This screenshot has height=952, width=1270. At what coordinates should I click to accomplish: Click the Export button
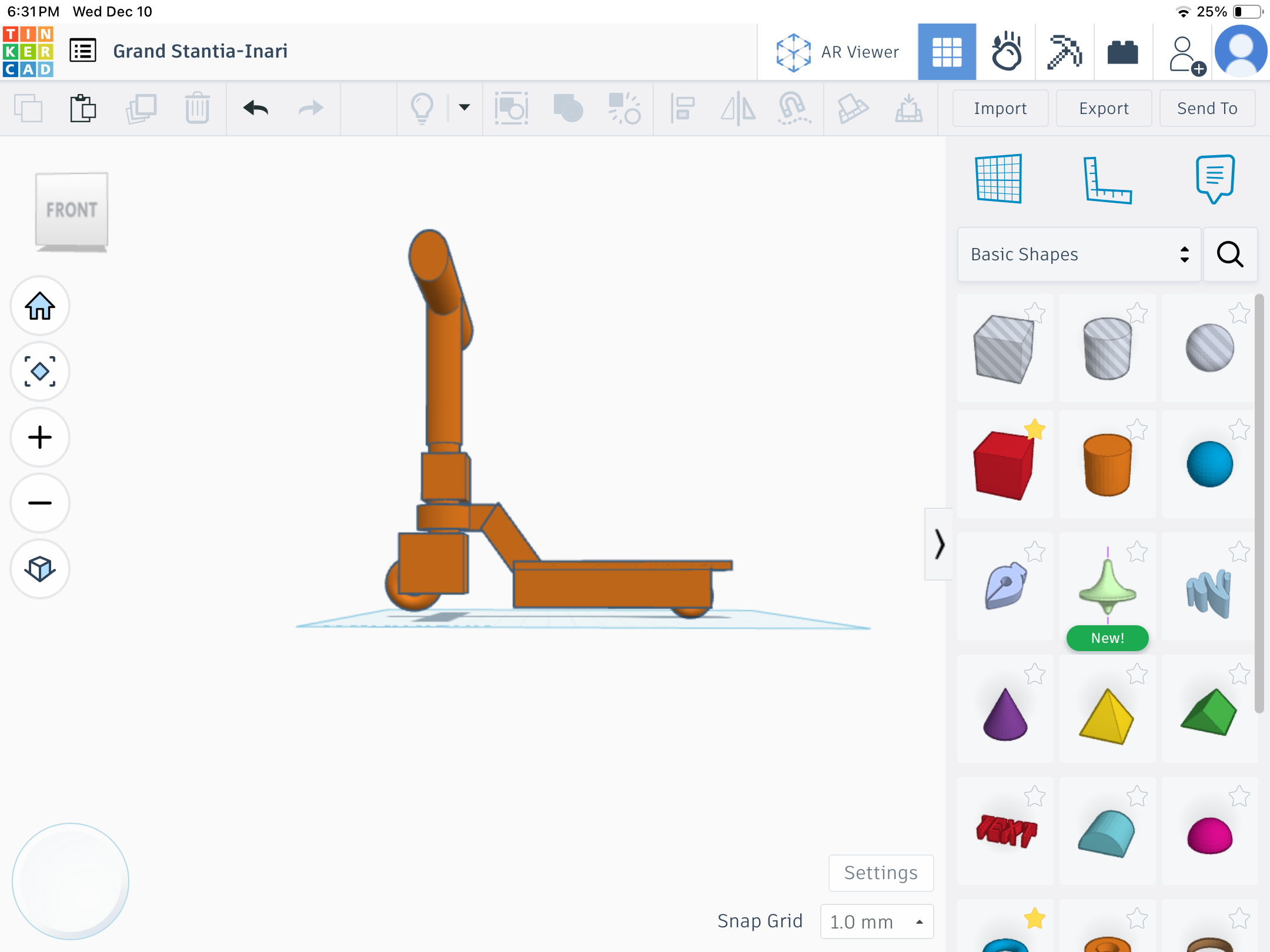click(x=1104, y=108)
